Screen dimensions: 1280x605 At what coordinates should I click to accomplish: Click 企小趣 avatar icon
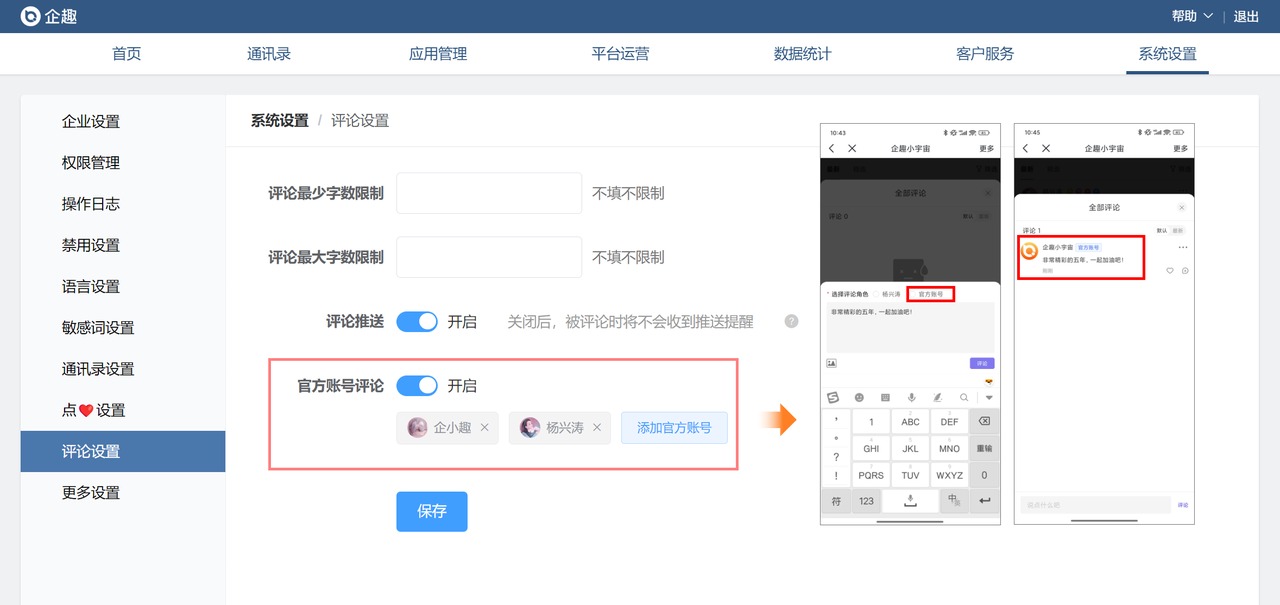point(418,428)
